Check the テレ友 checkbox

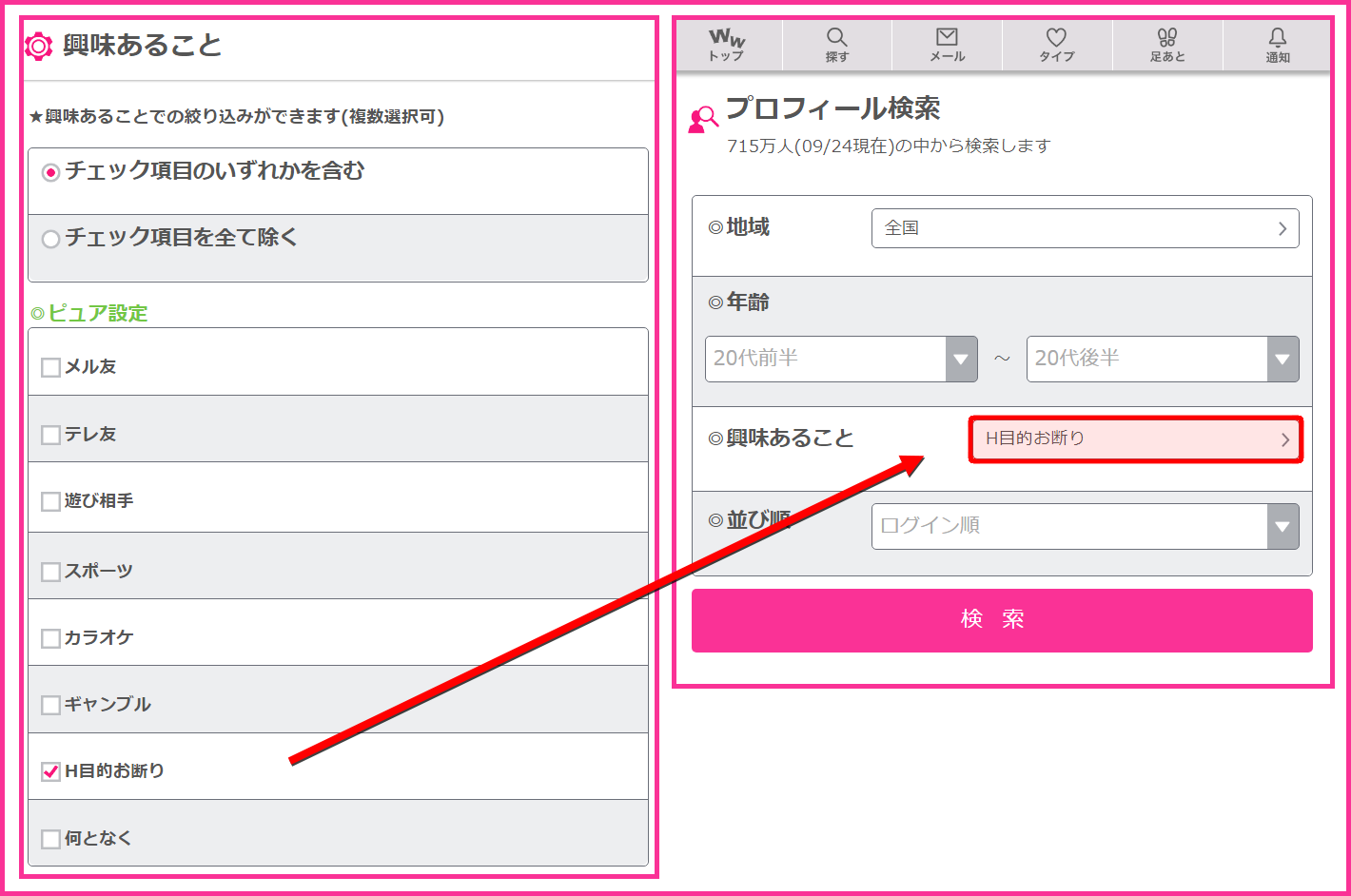click(51, 435)
